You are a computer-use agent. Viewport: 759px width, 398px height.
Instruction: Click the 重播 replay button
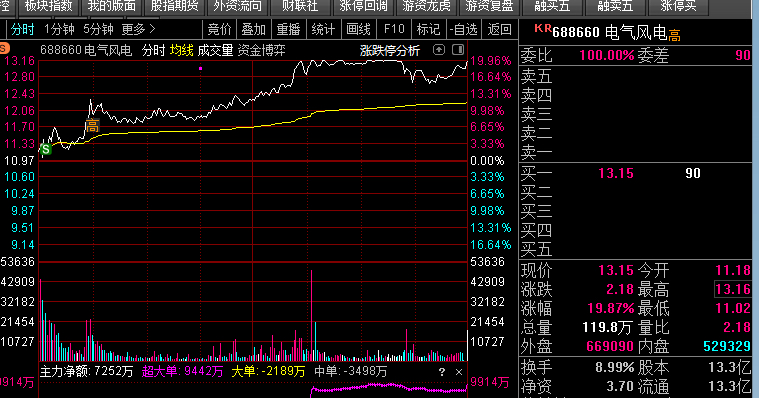click(x=288, y=30)
